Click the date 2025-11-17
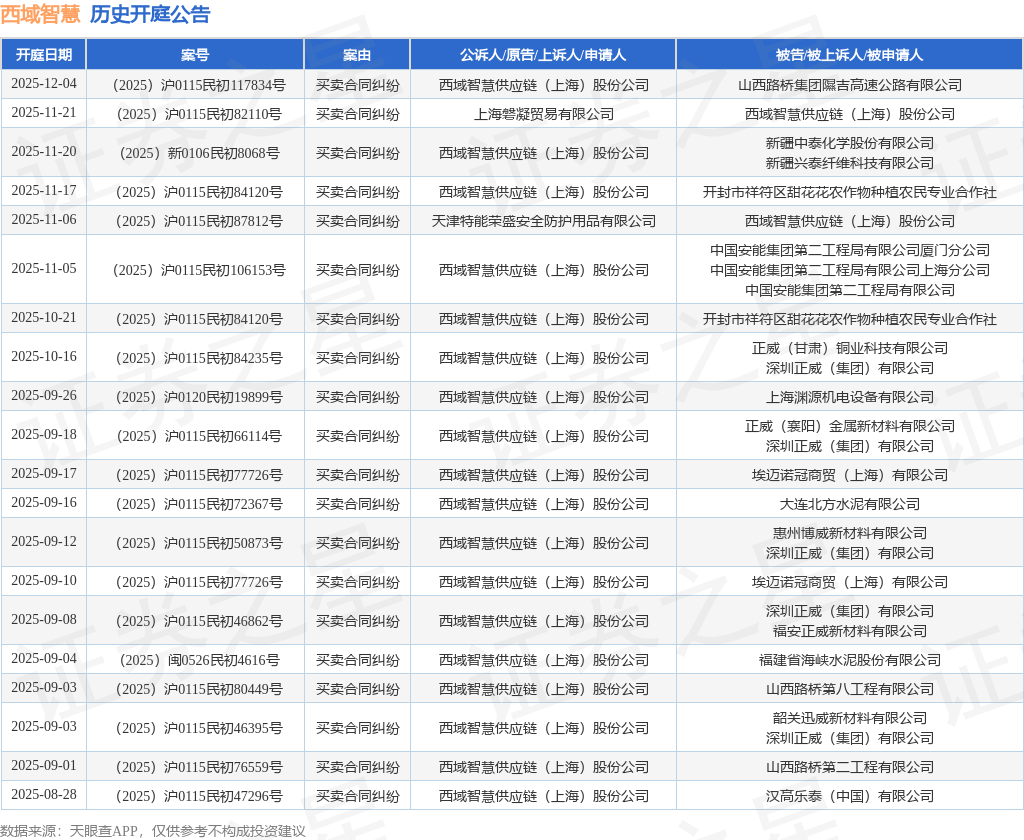 click(x=44, y=191)
